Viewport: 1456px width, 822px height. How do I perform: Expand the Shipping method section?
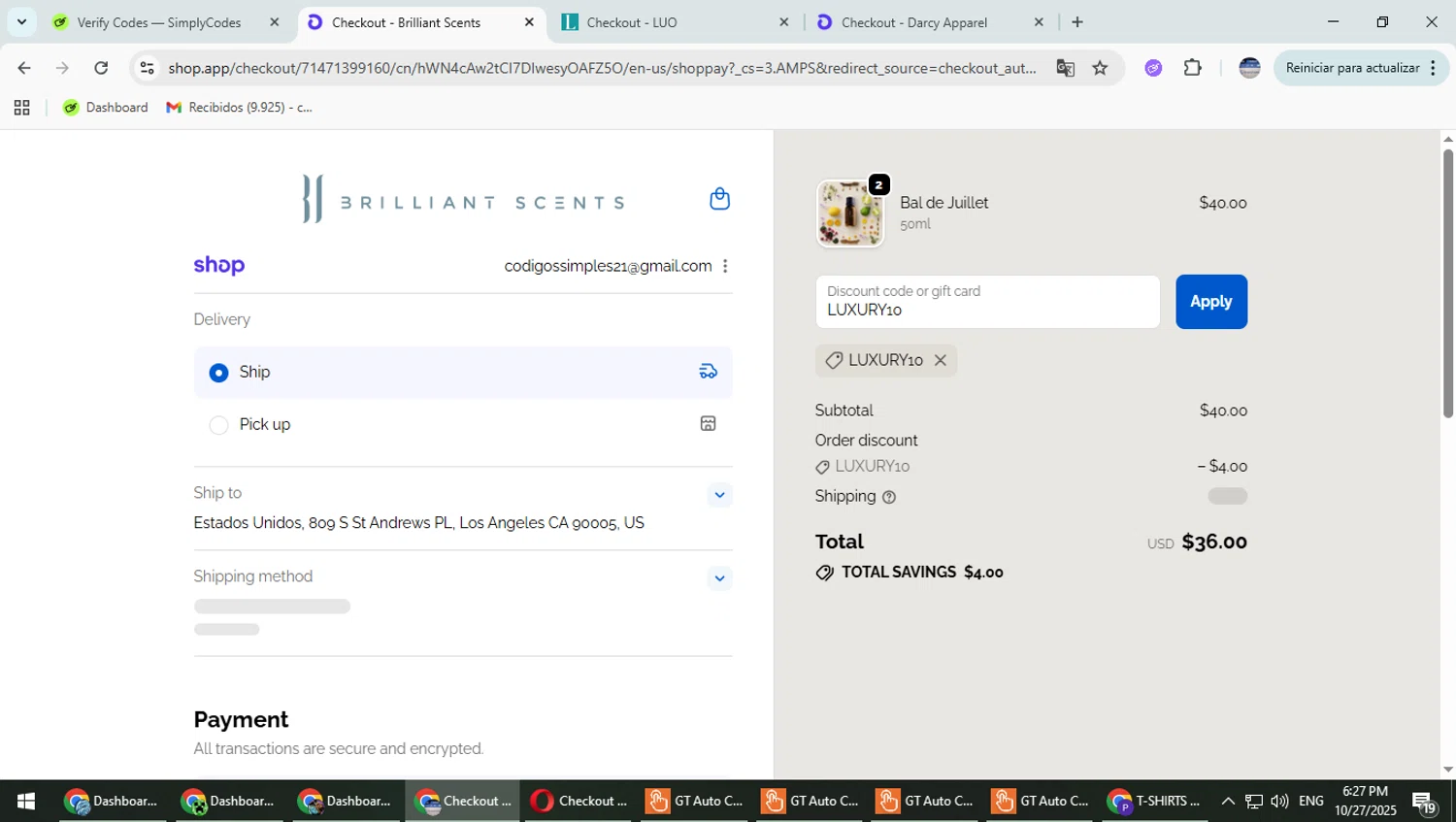click(x=719, y=578)
